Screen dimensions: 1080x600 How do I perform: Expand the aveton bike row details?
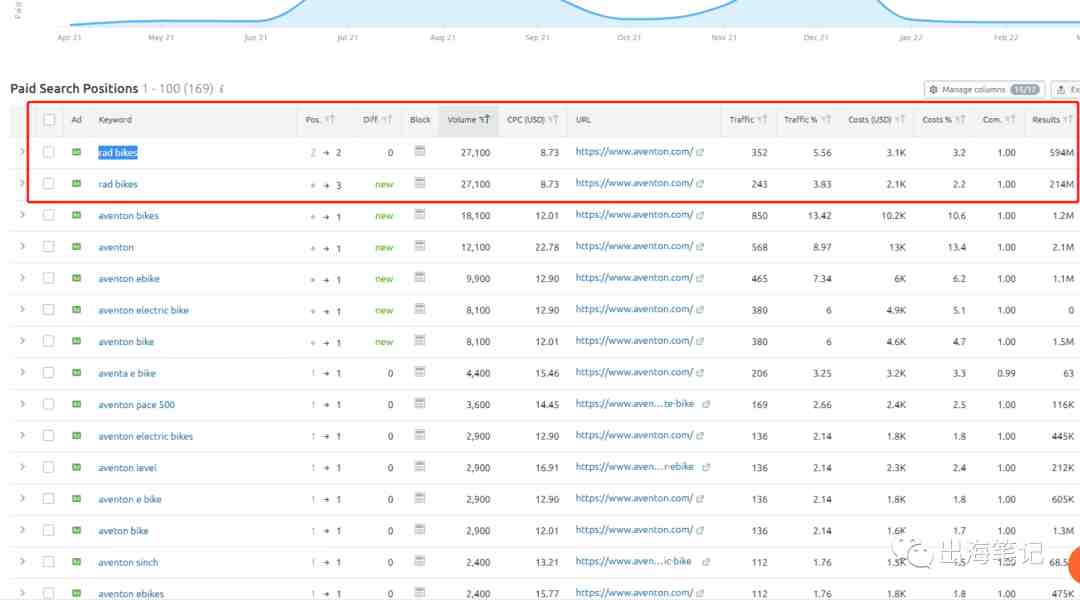[x=22, y=530]
